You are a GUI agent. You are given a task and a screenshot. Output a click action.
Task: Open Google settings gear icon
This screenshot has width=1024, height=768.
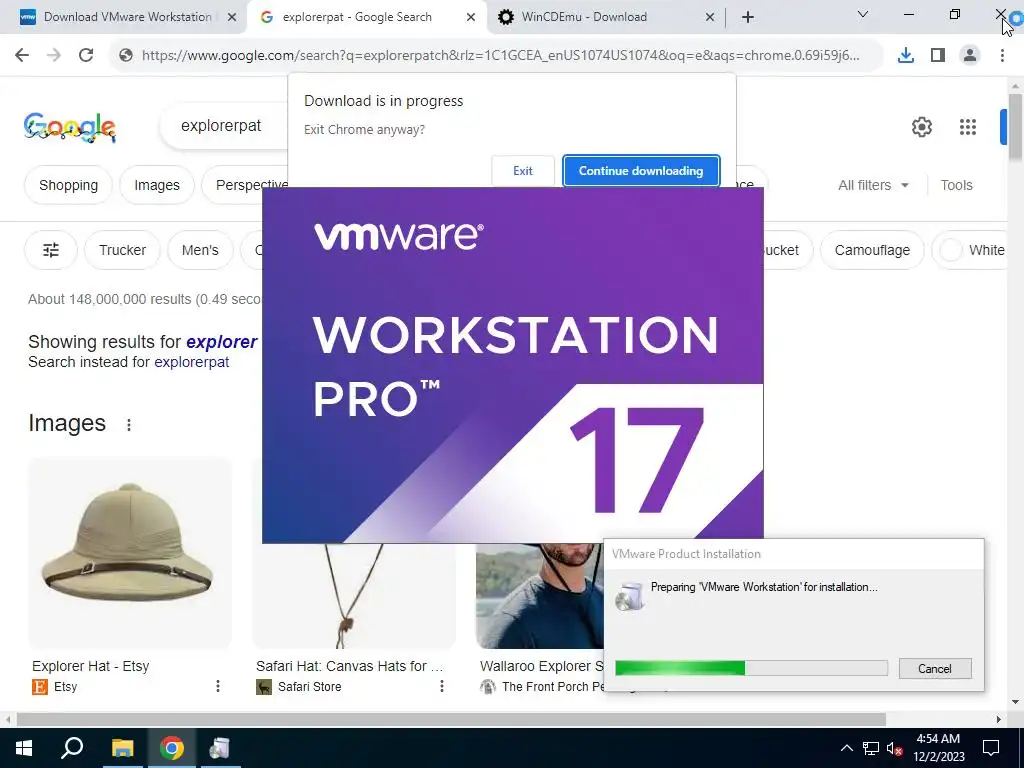921,127
